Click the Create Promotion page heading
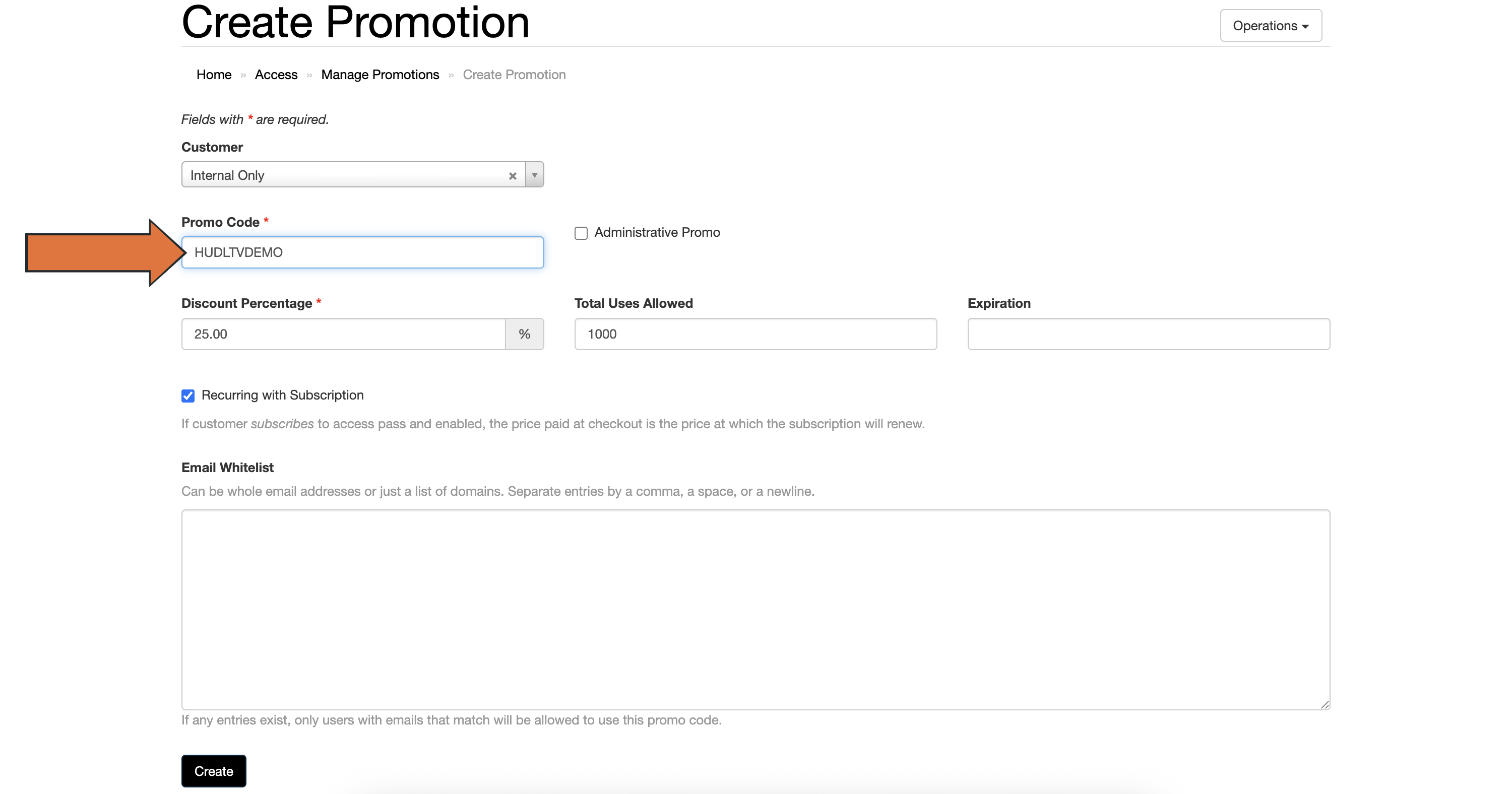 [x=356, y=22]
